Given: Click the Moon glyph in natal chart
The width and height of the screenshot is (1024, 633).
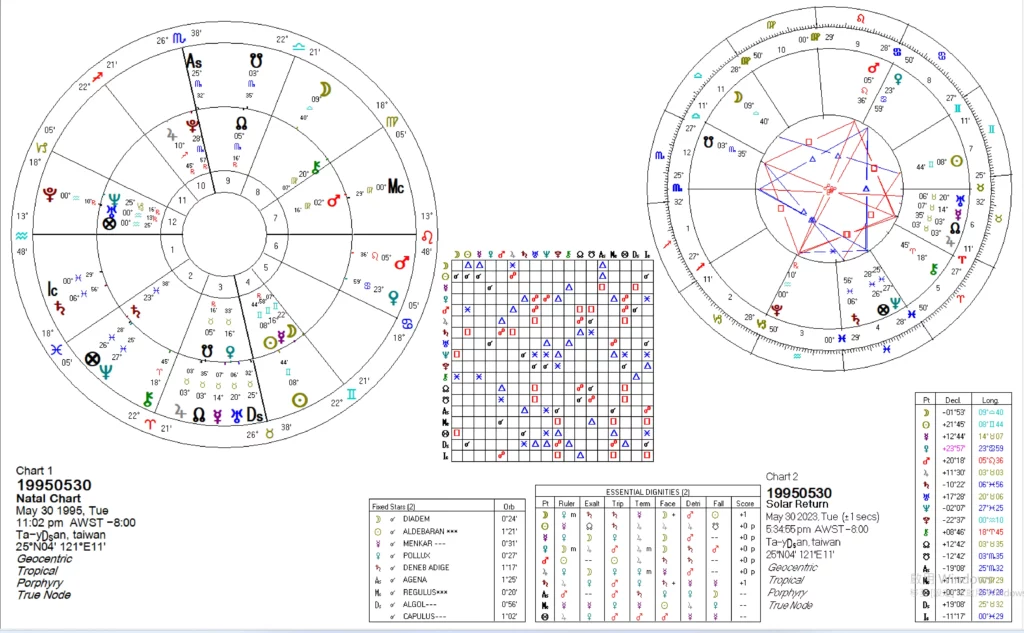Looking at the screenshot, I should click(x=299, y=99).
